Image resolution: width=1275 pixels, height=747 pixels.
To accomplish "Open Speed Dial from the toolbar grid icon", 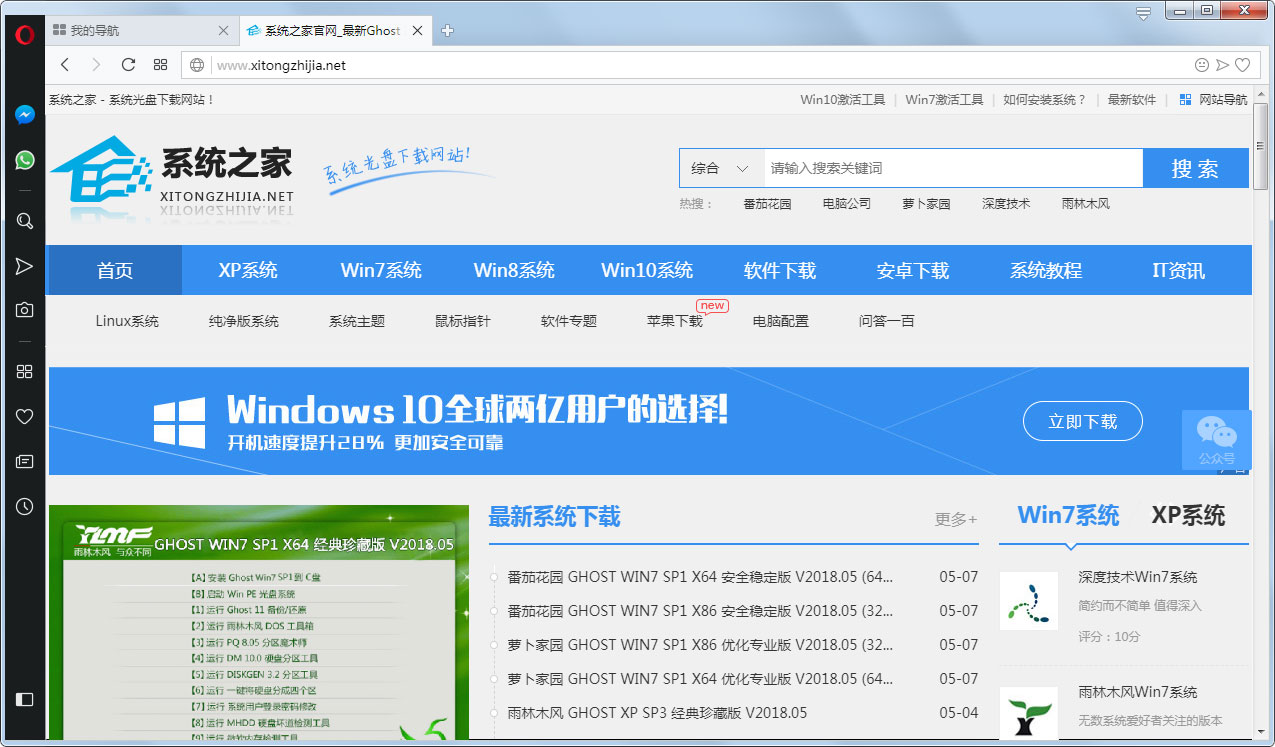I will (160, 65).
